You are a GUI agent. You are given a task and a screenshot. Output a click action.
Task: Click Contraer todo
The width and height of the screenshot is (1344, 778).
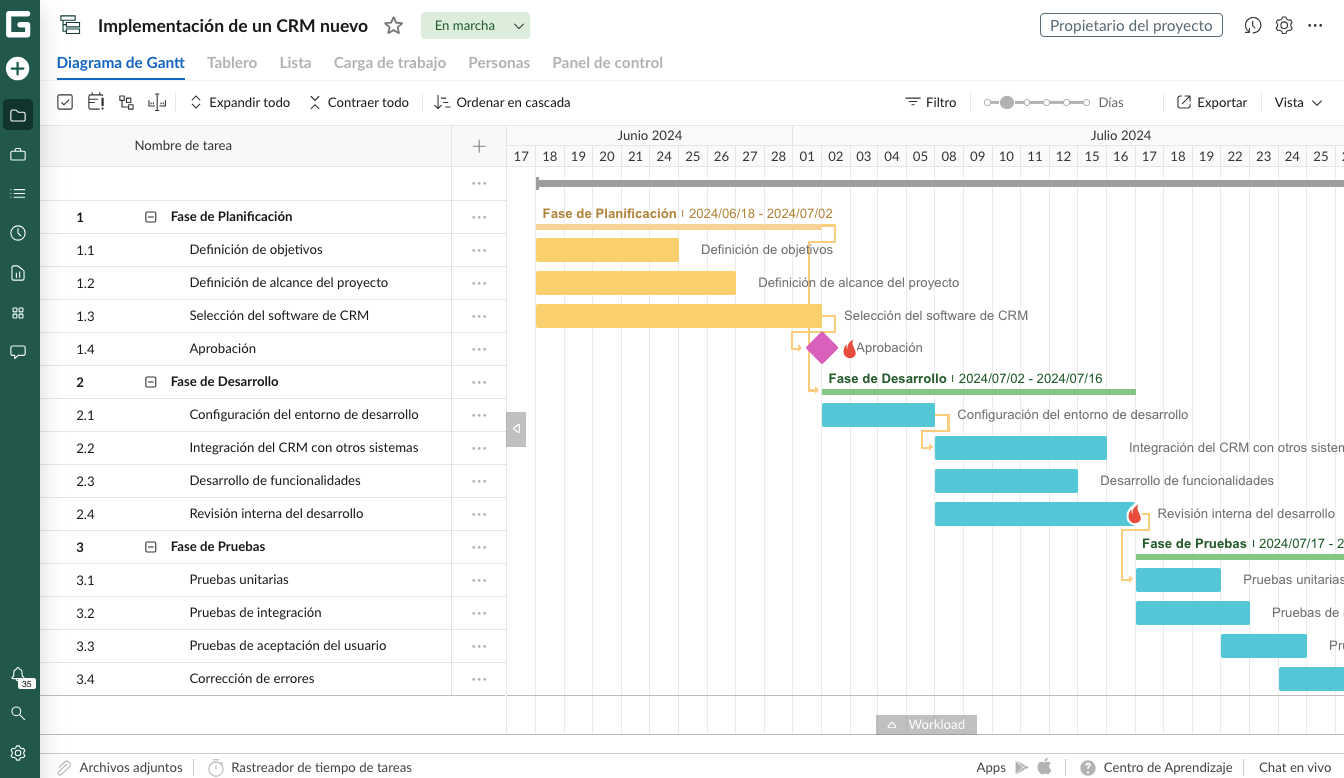(359, 102)
